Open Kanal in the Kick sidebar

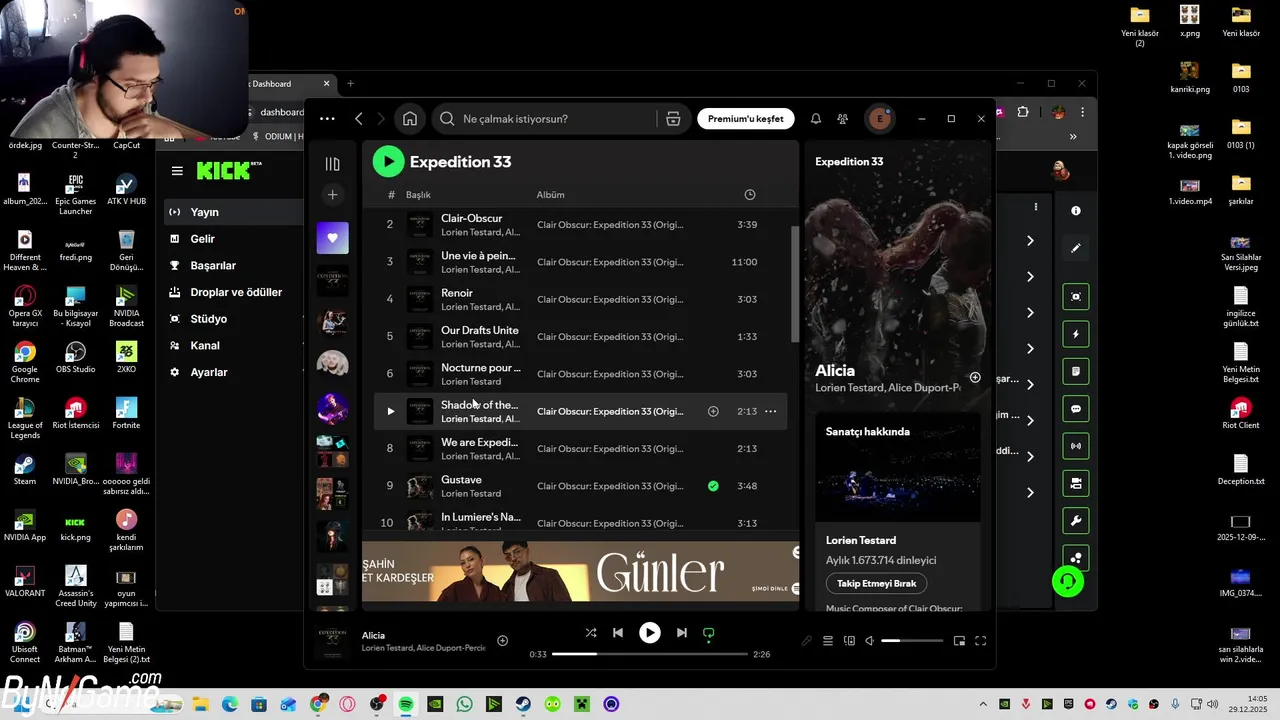[x=205, y=345]
